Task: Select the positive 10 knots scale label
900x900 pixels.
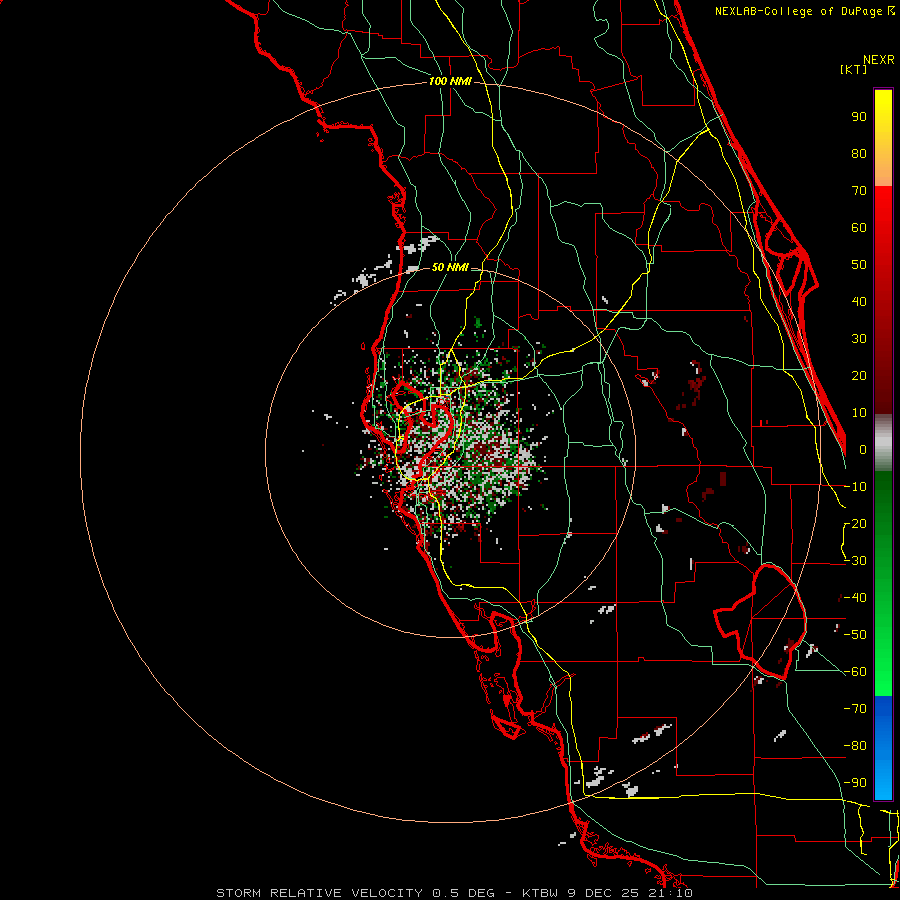Action: point(859,413)
